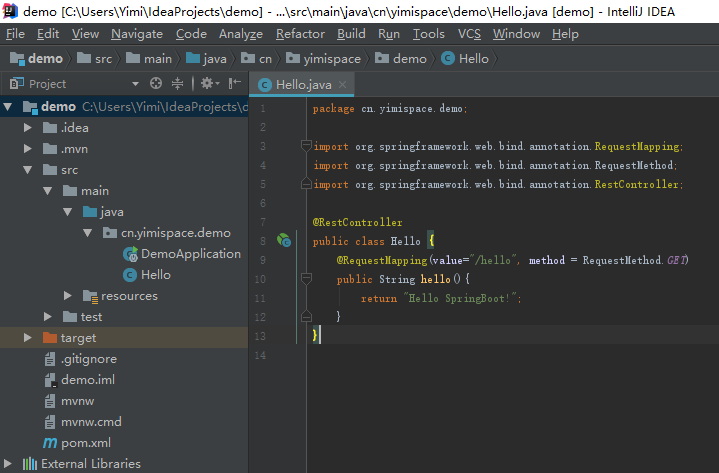Click the External Libraries icon
The image size is (719, 473).
click(30, 464)
